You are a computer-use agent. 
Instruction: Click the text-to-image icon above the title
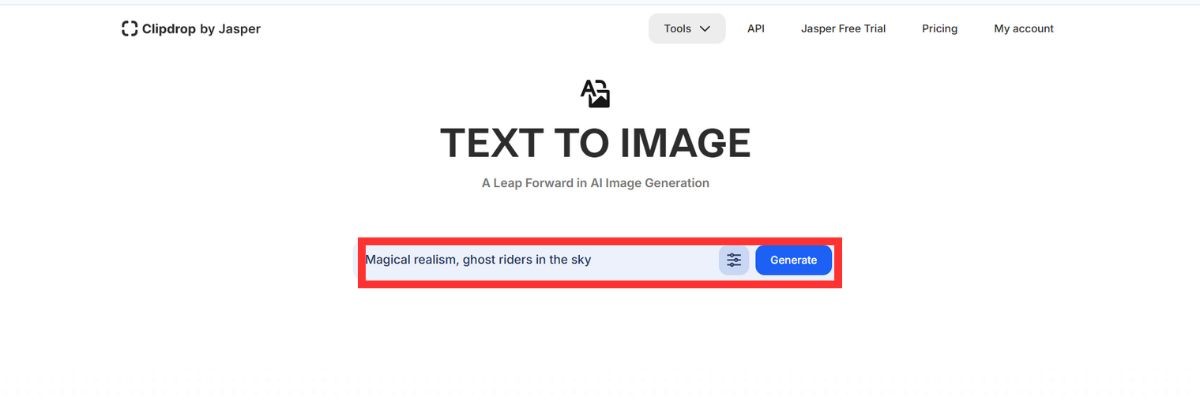[x=595, y=93]
